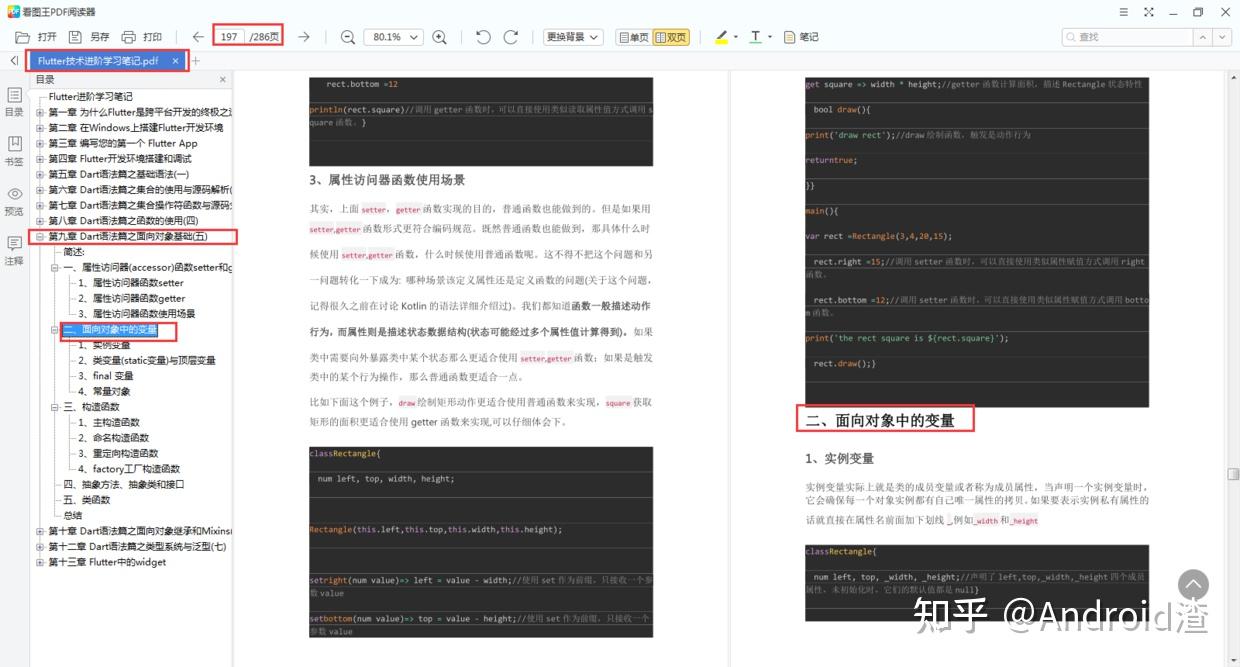
Task: Expand 第三章 编写您的第一个 Flutter App node
Action: (40, 144)
